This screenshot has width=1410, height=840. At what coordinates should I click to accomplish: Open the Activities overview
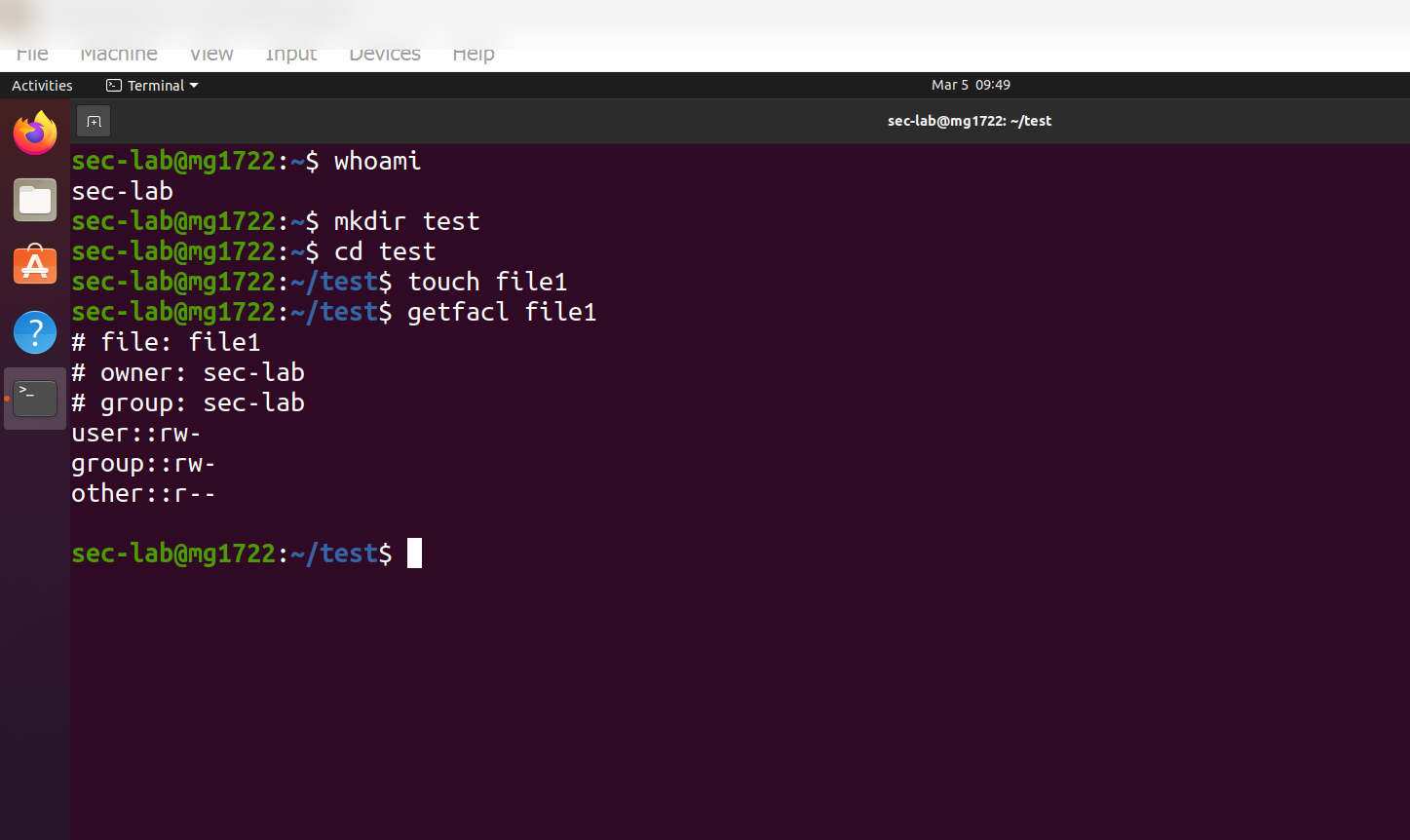pyautogui.click(x=42, y=86)
